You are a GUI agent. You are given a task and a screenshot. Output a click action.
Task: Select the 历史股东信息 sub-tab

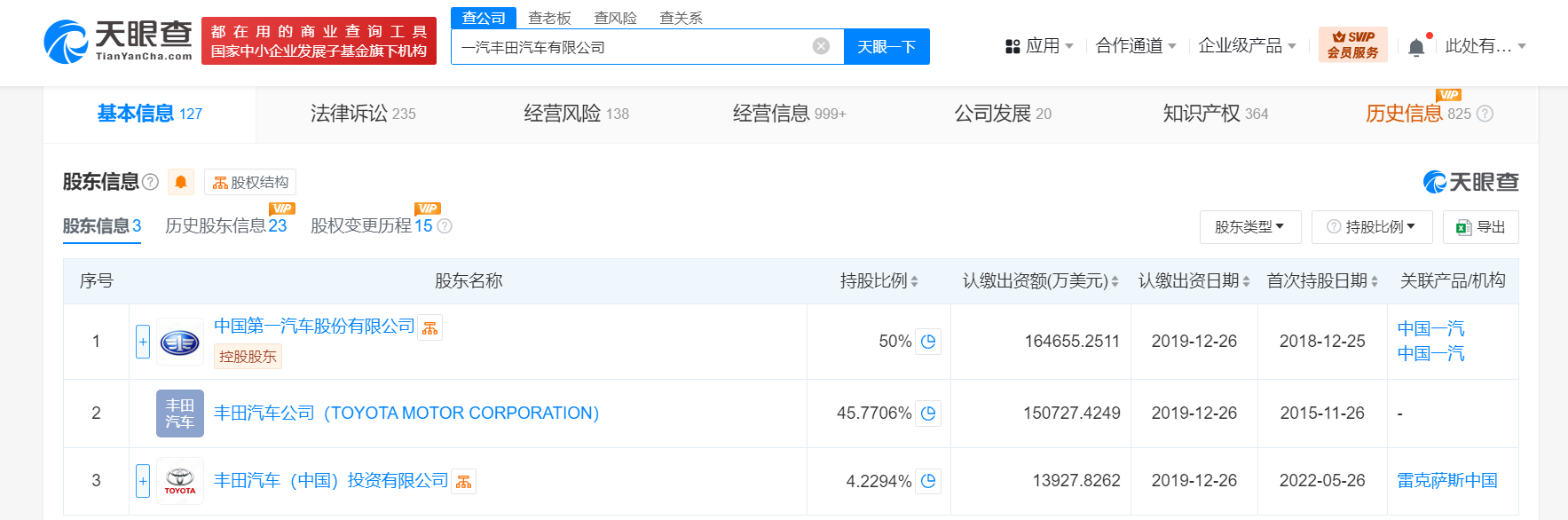[225, 226]
